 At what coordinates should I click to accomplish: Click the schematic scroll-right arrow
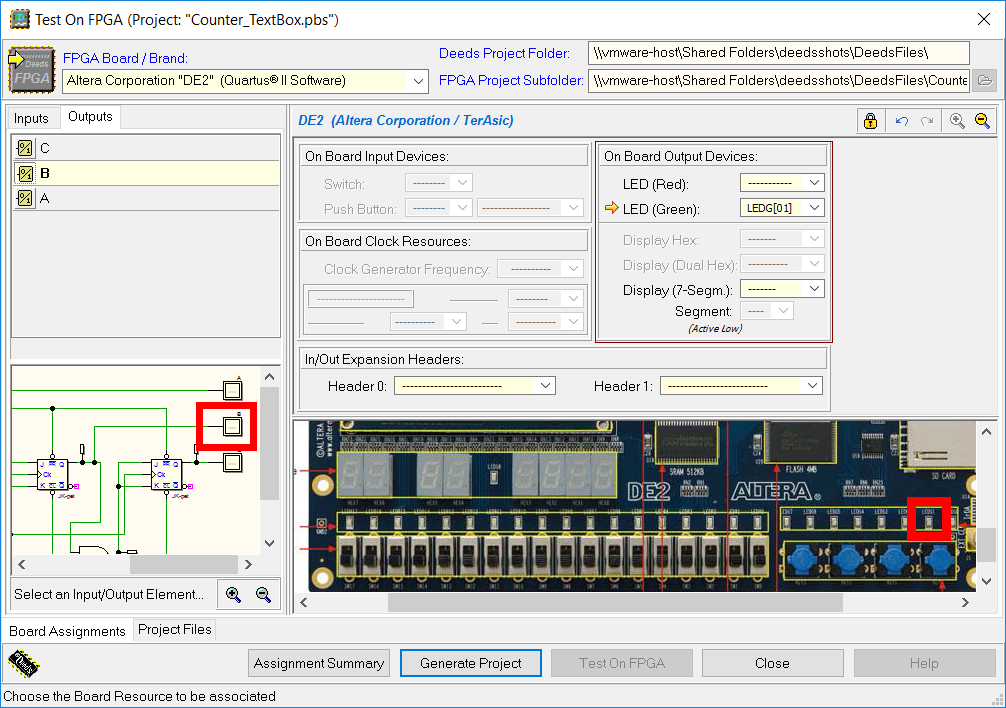pos(248,564)
